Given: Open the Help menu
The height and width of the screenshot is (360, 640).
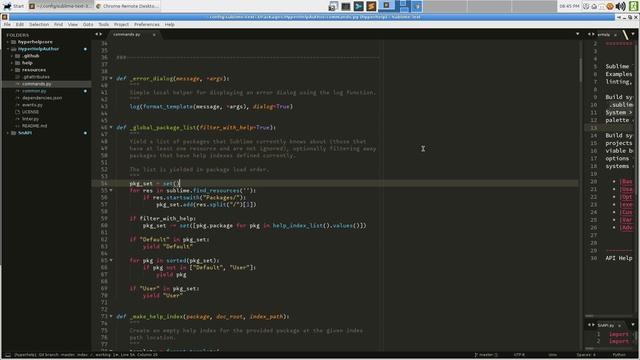Looking at the screenshot, I should [x=170, y=24].
